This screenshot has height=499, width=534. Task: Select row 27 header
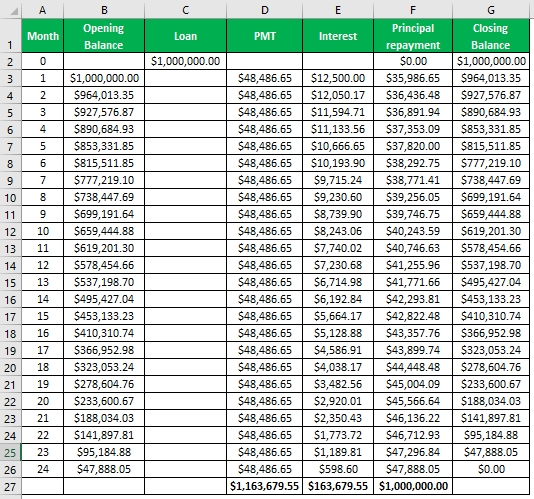click(11, 486)
